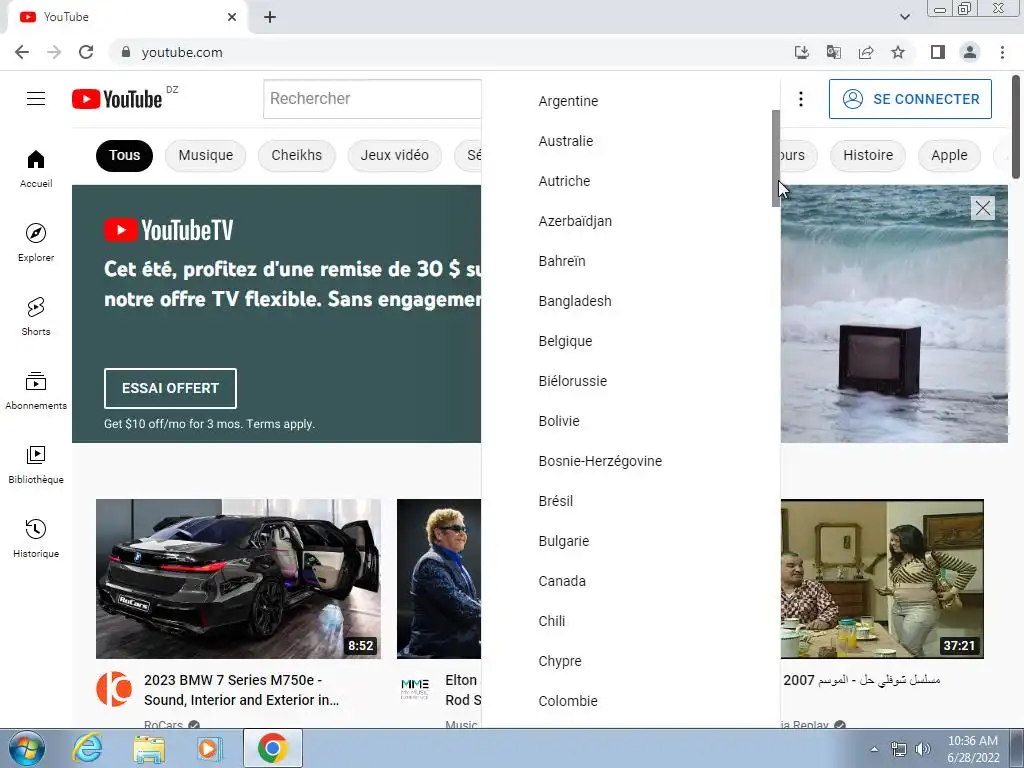Click the browser forward arrow

pos(54,52)
